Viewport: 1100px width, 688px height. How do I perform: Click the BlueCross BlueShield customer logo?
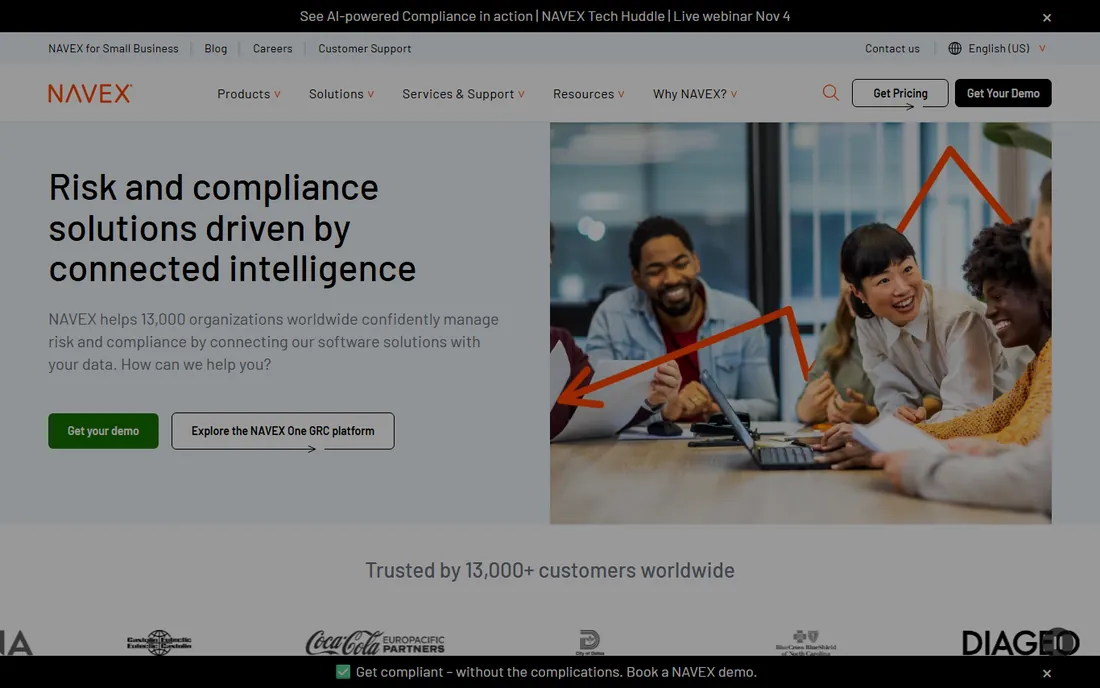click(x=805, y=642)
